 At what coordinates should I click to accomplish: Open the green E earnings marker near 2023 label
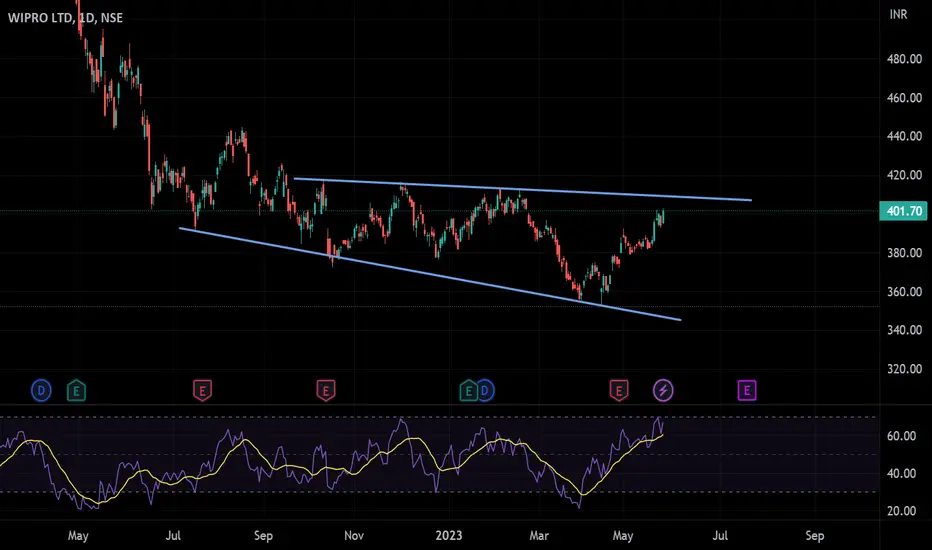click(468, 391)
